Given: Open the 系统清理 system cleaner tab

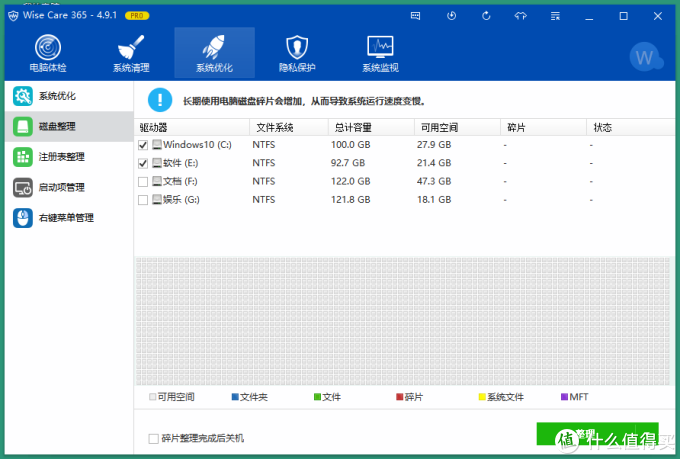Looking at the screenshot, I should click(131, 53).
